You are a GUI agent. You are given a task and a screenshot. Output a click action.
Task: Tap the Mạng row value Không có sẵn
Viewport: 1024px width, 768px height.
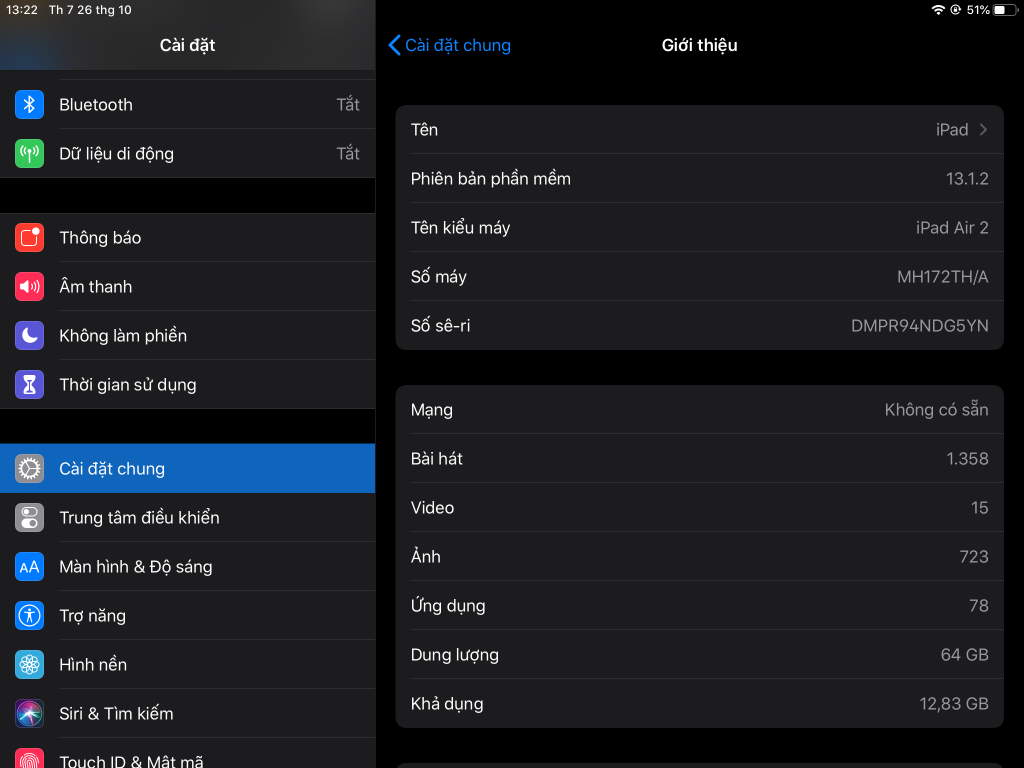coord(936,409)
